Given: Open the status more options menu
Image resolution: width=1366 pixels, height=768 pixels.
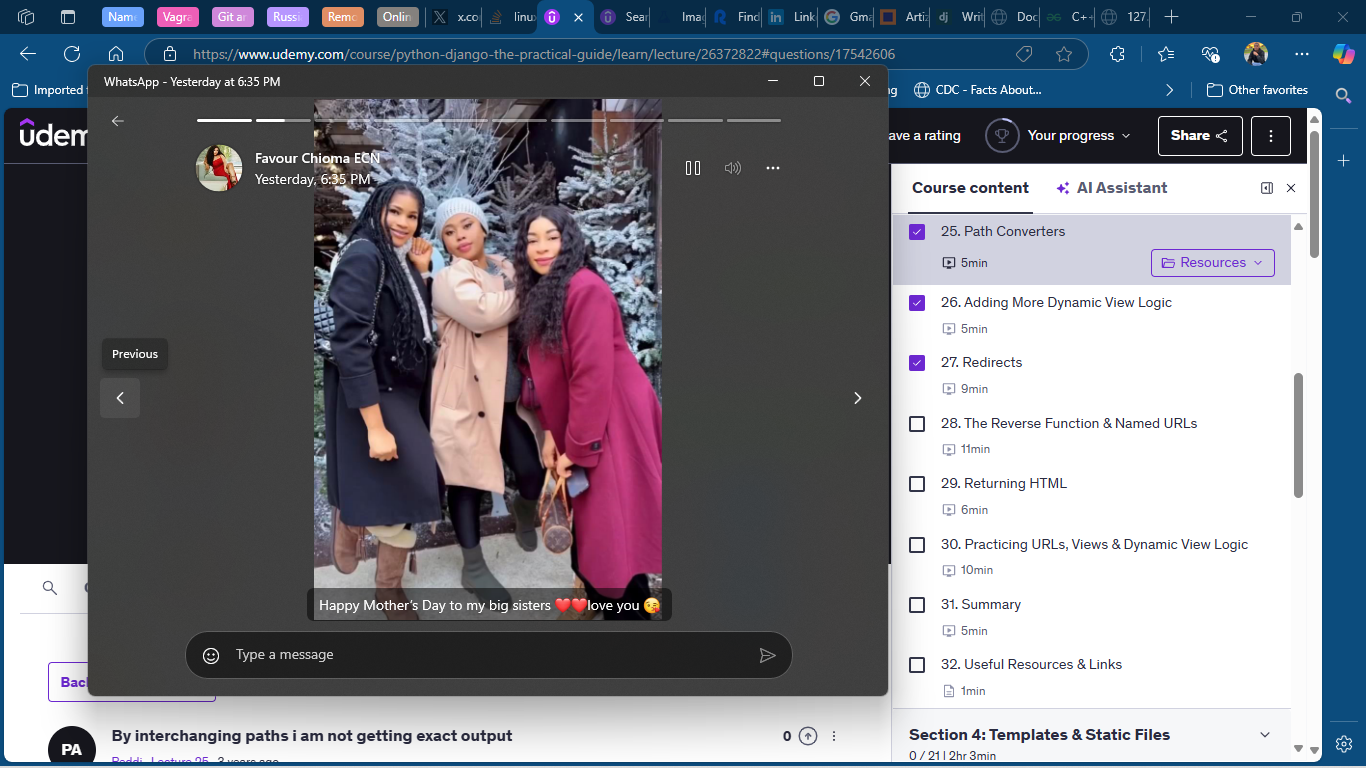Looking at the screenshot, I should pyautogui.click(x=773, y=168).
